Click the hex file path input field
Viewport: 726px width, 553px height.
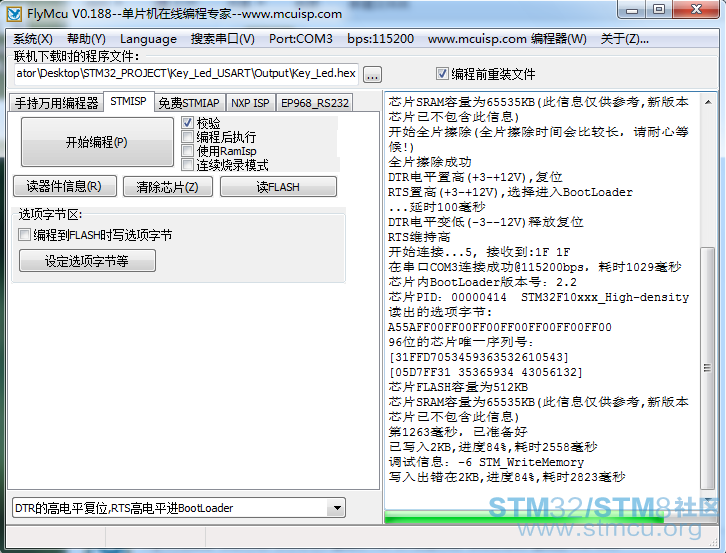[x=186, y=74]
